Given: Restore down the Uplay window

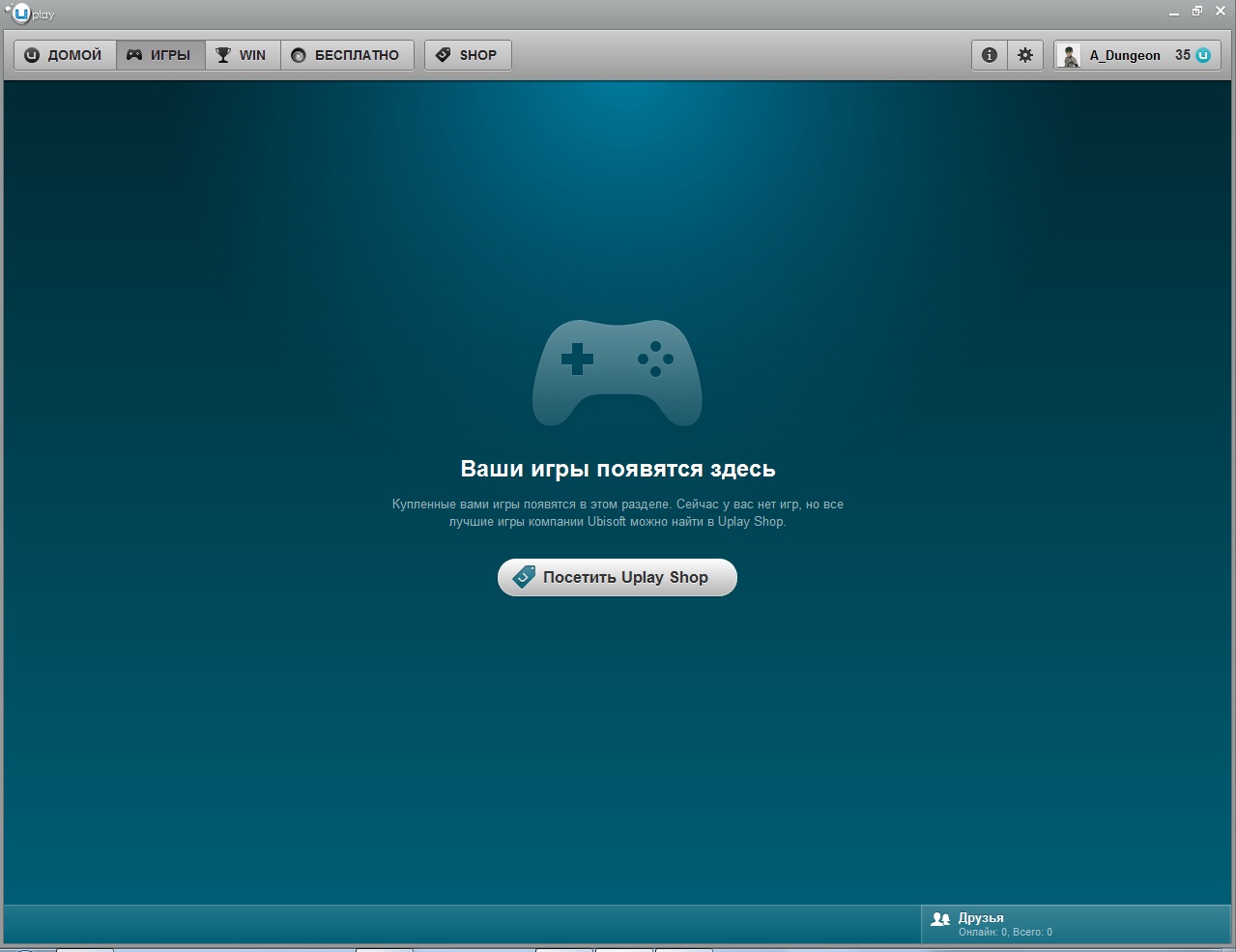Looking at the screenshot, I should tap(1197, 12).
